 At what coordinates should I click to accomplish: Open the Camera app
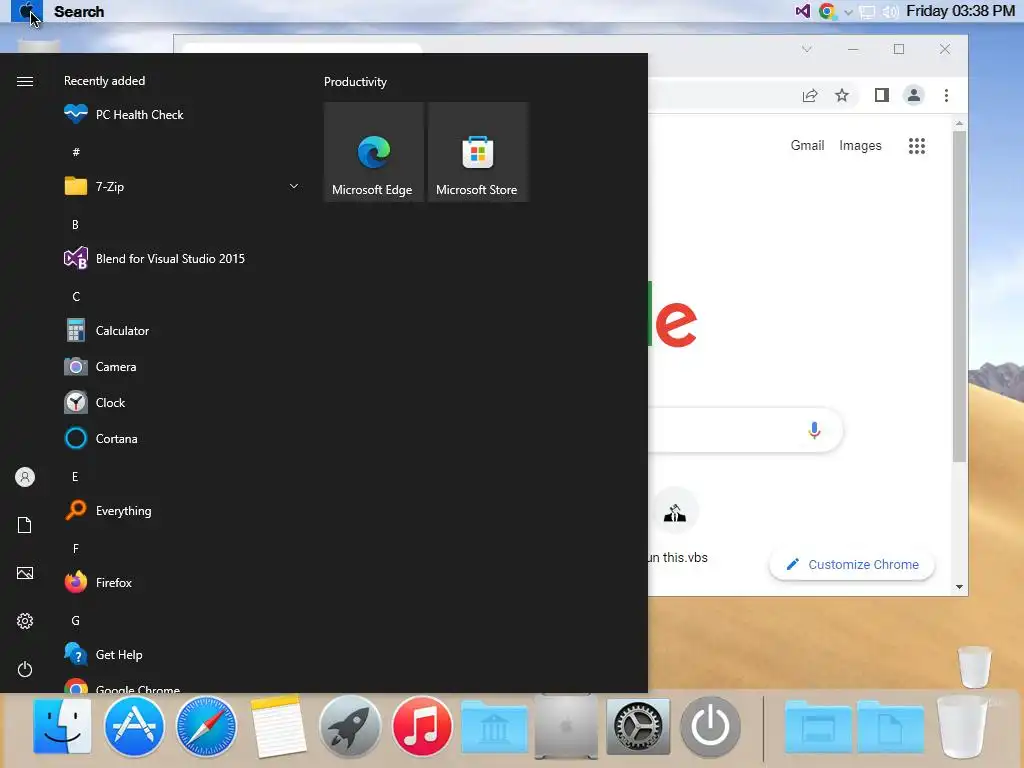point(183,366)
